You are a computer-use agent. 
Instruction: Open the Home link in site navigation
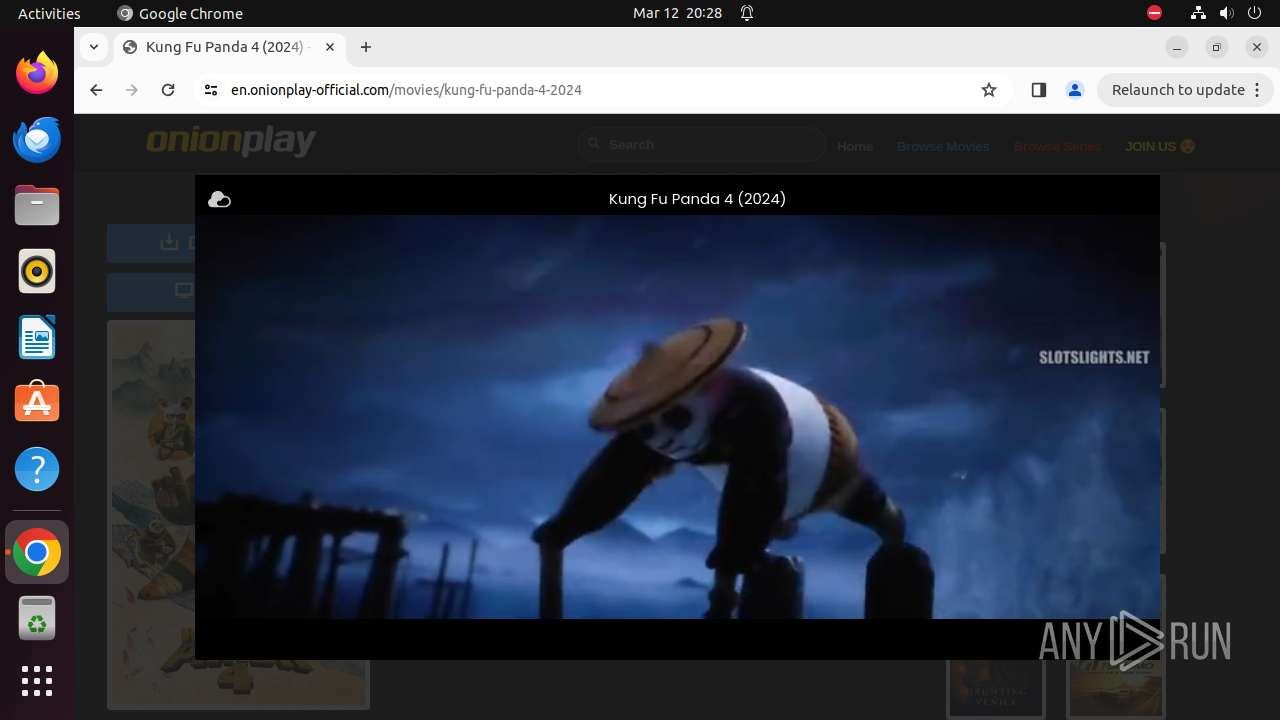tap(855, 146)
